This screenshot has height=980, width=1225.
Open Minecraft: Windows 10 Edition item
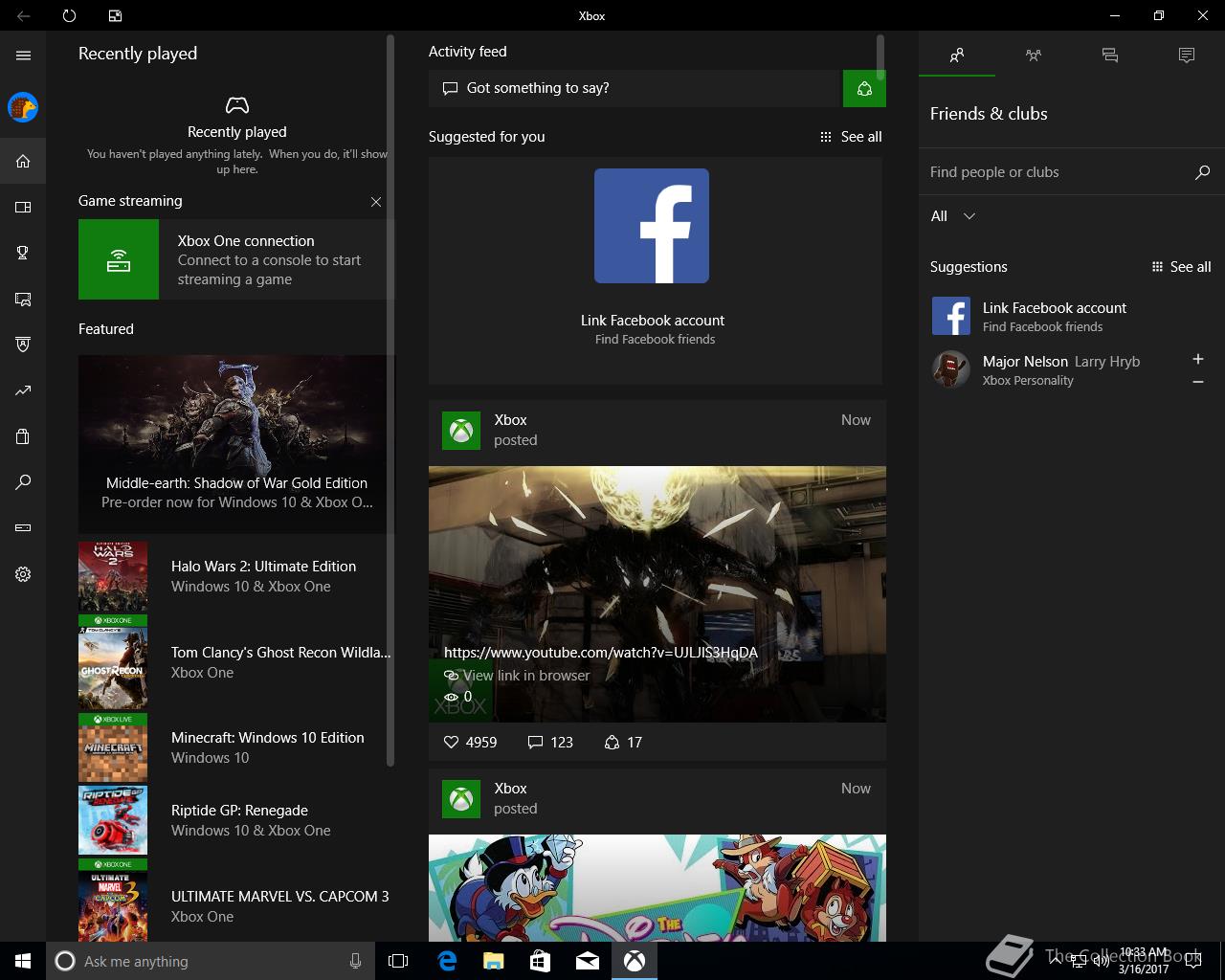tap(236, 747)
